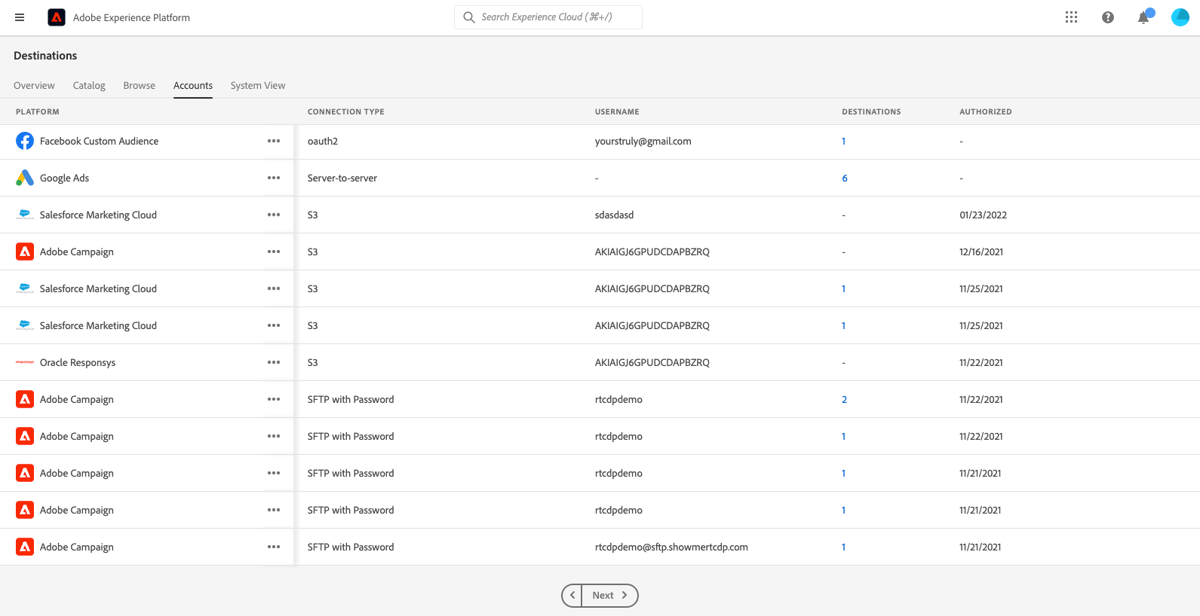The image size is (1200, 616).
Task: Check notifications via the bell icon
Action: [1143, 17]
